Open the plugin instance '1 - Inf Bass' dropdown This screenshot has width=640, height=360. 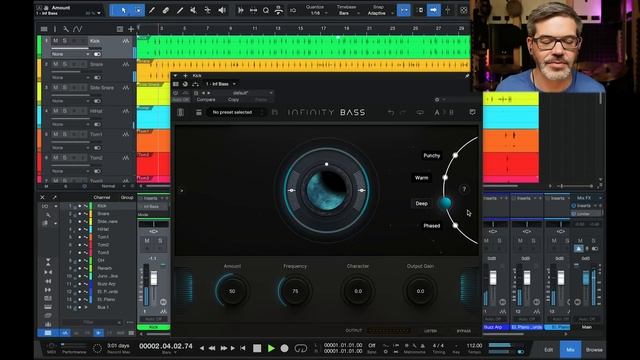coord(221,84)
